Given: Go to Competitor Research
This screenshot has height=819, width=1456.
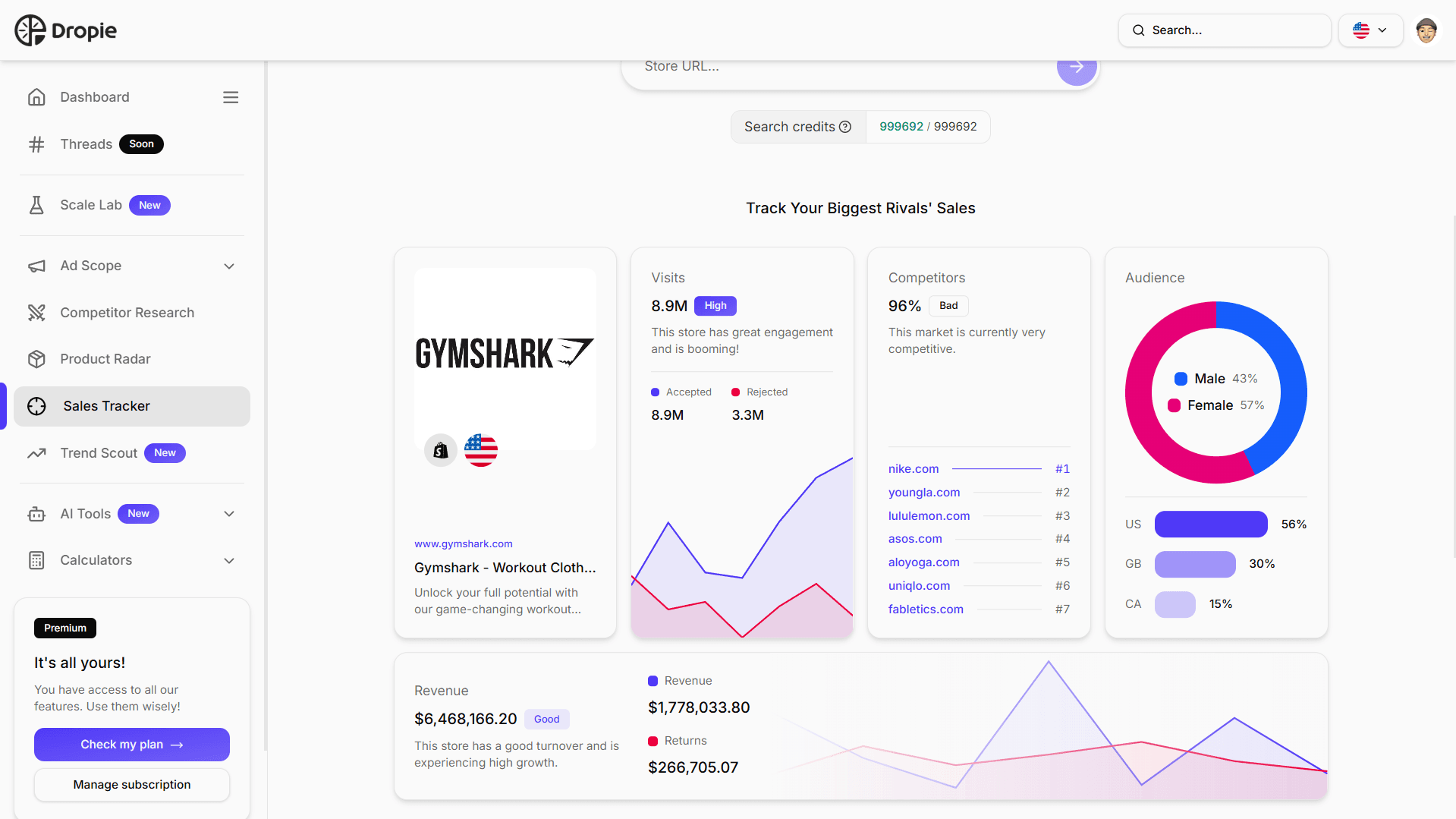Looking at the screenshot, I should (127, 313).
